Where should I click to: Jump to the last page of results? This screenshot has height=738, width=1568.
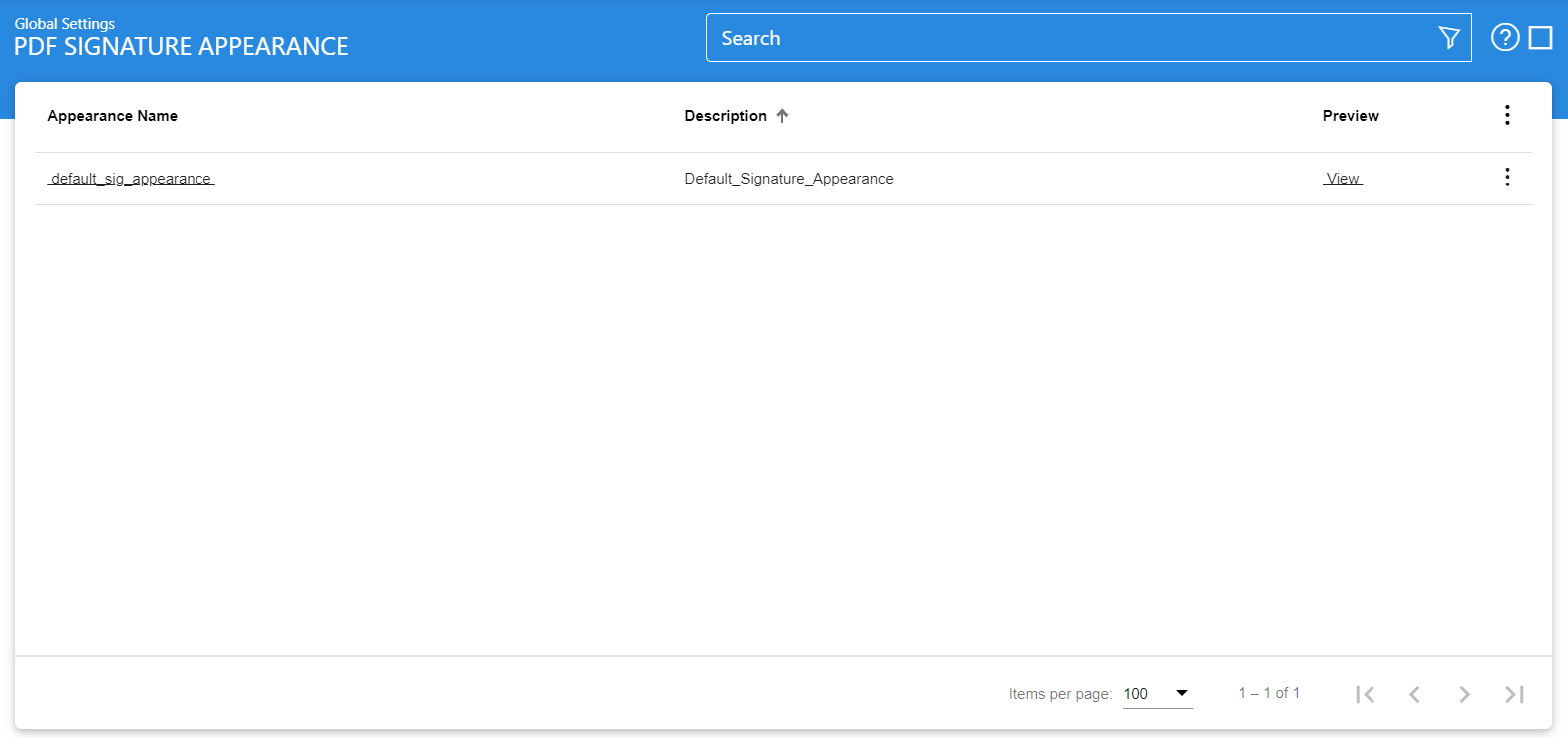(x=1514, y=694)
